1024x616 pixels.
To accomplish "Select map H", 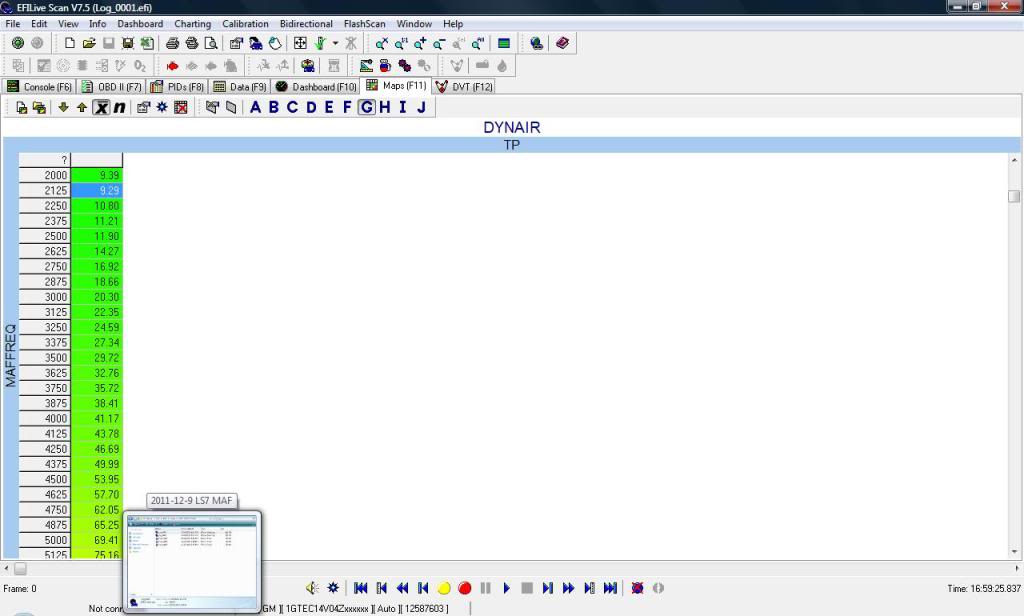I will [385, 107].
